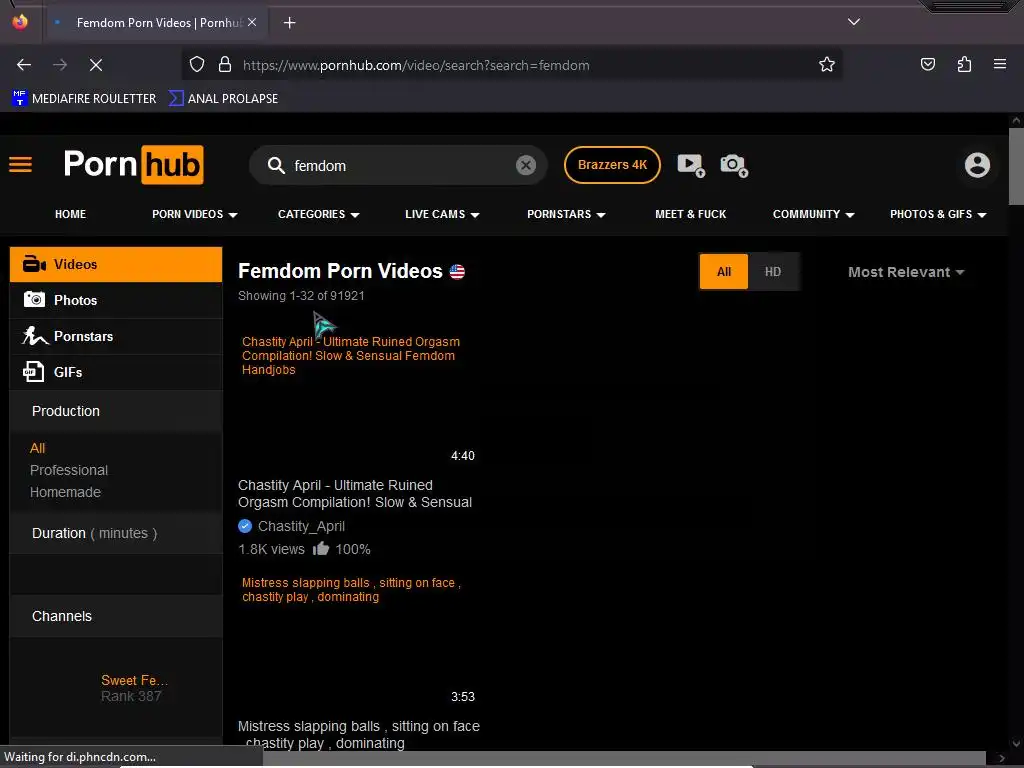The image size is (1024, 768).
Task: Click the 3:53 video duration label
Action: [x=462, y=697]
